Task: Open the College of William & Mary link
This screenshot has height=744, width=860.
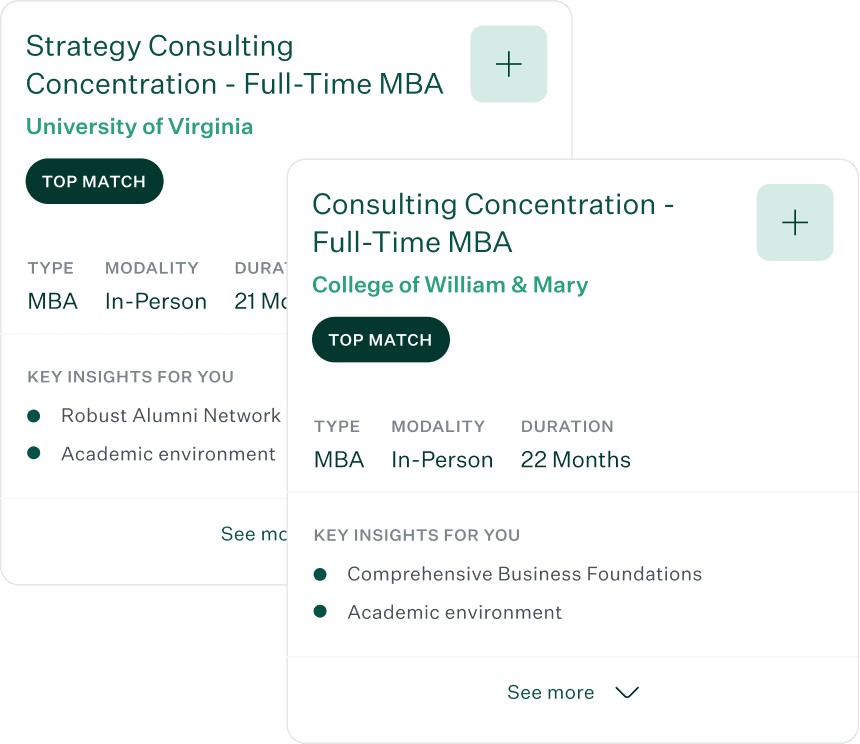Action: (450, 285)
